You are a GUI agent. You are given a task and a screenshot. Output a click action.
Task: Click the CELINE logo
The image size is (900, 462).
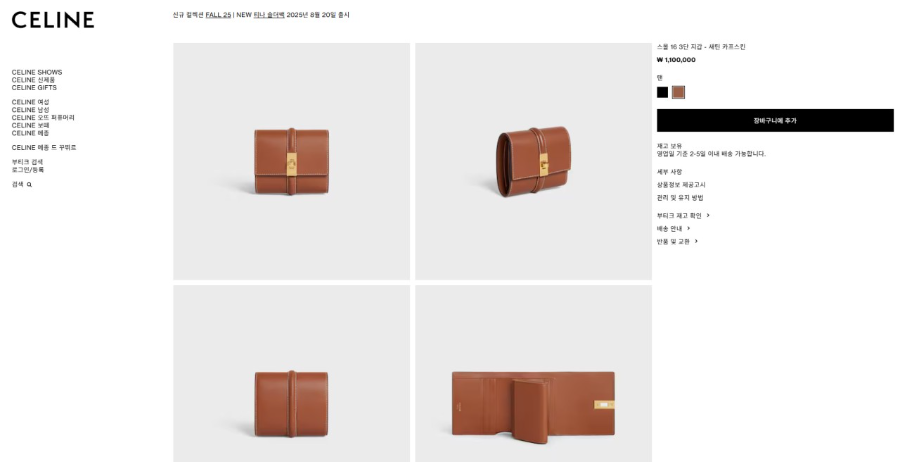(53, 20)
